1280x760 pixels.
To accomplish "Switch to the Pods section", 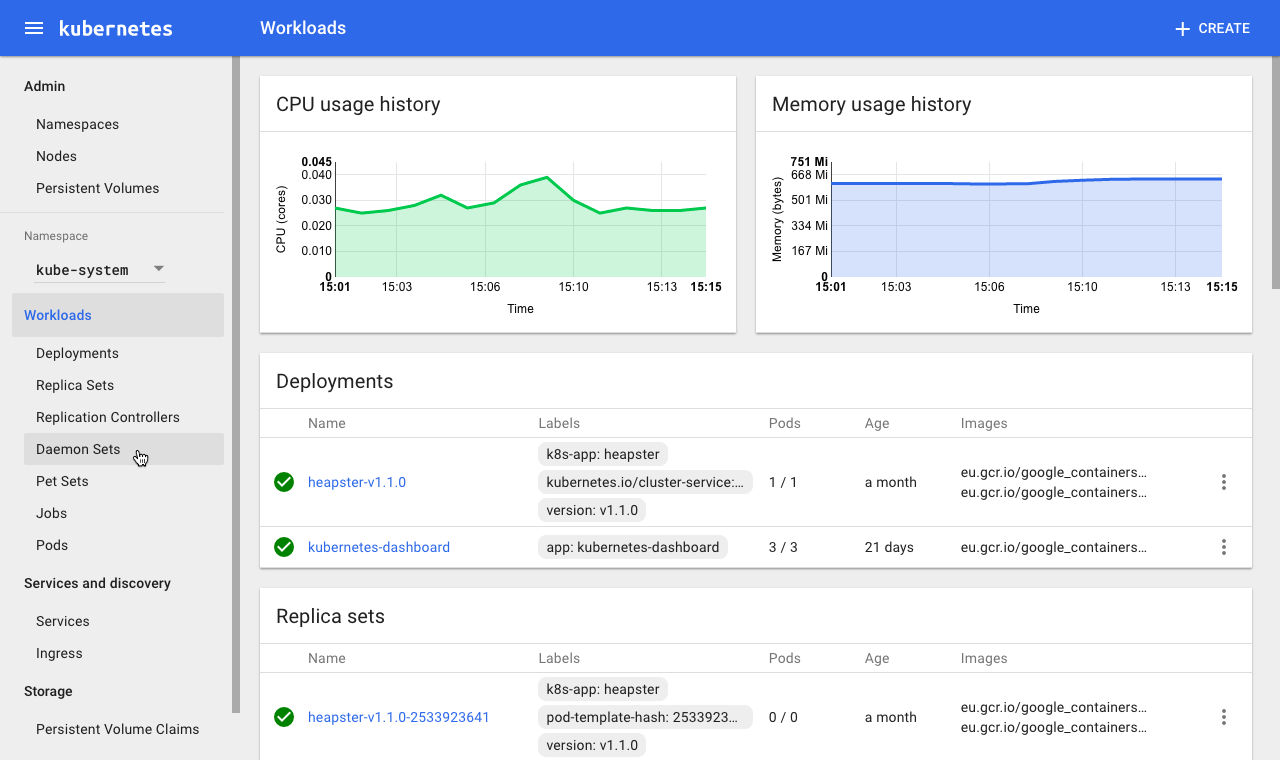I will point(51,545).
